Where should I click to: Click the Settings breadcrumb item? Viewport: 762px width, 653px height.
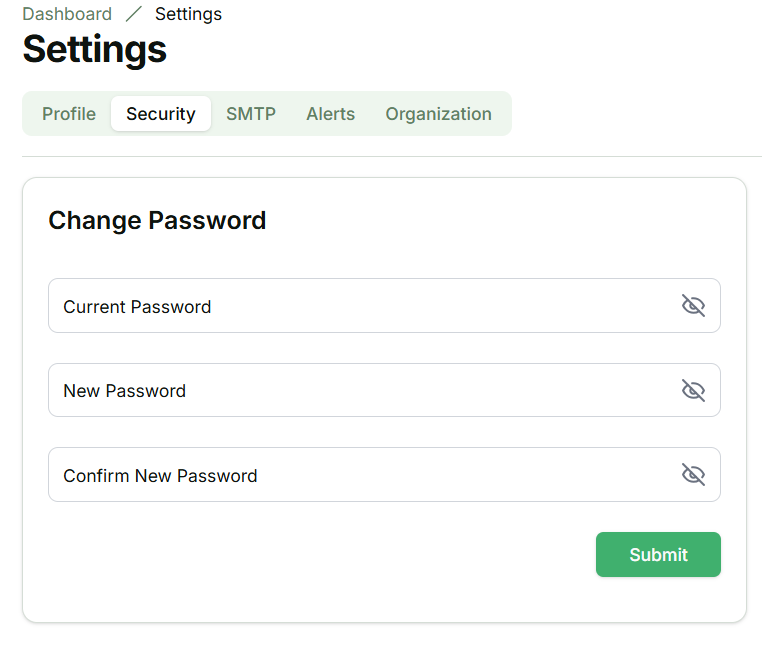tap(188, 14)
